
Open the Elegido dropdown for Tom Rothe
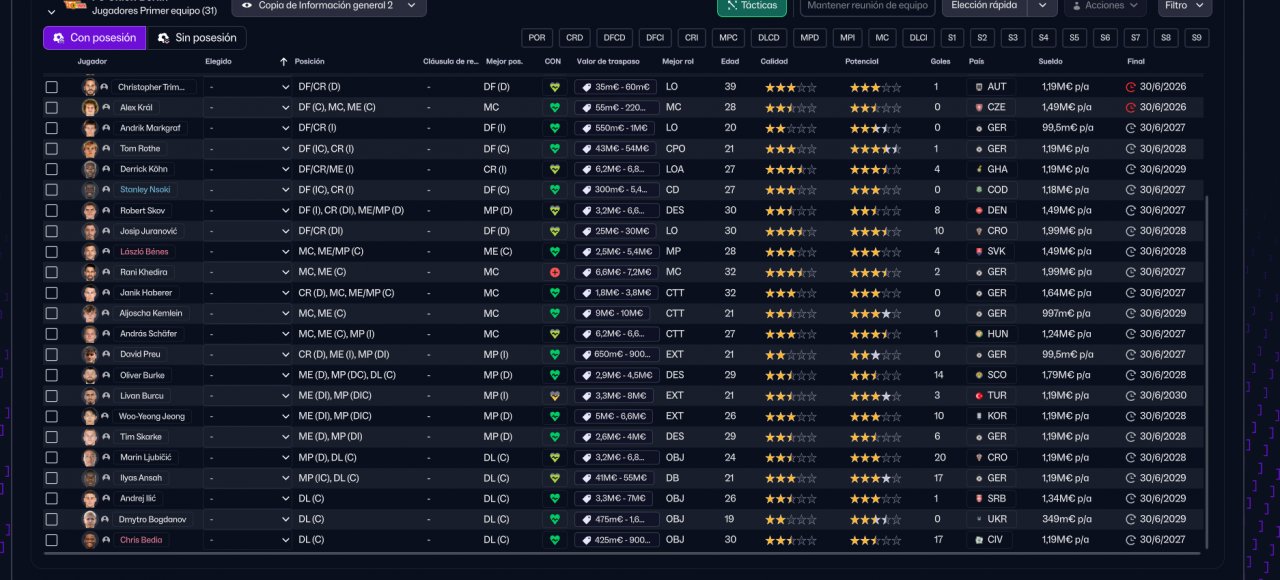(x=248, y=149)
